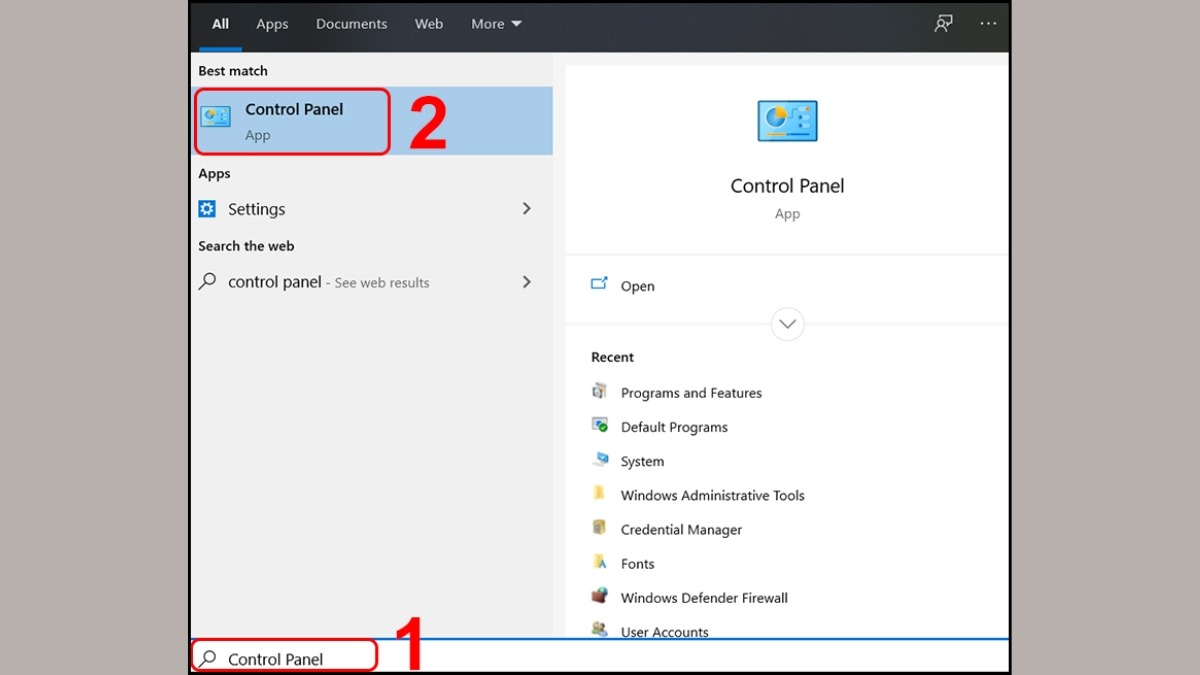This screenshot has width=1200, height=675.
Task: Open Default Programs from Recent
Action: [674, 427]
